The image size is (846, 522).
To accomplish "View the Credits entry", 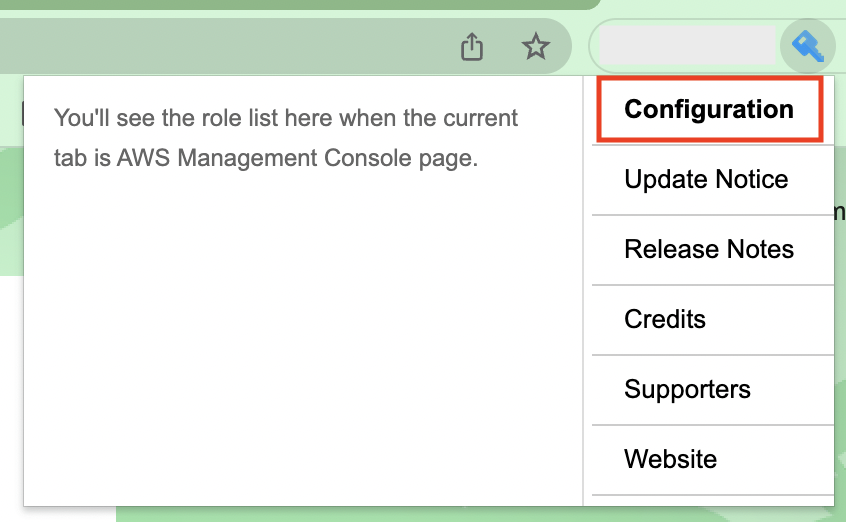I will (x=665, y=320).
